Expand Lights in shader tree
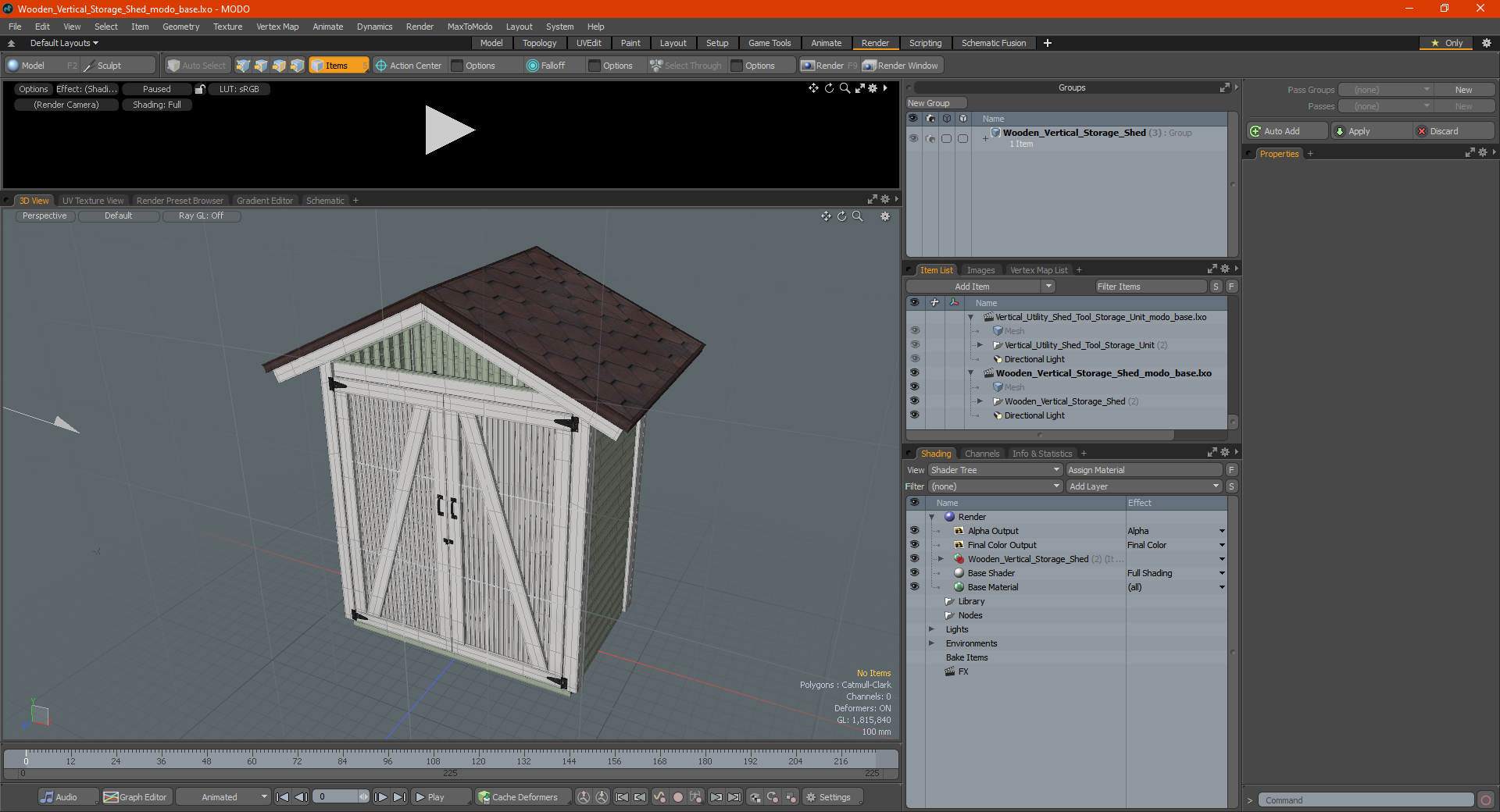 coord(931,629)
